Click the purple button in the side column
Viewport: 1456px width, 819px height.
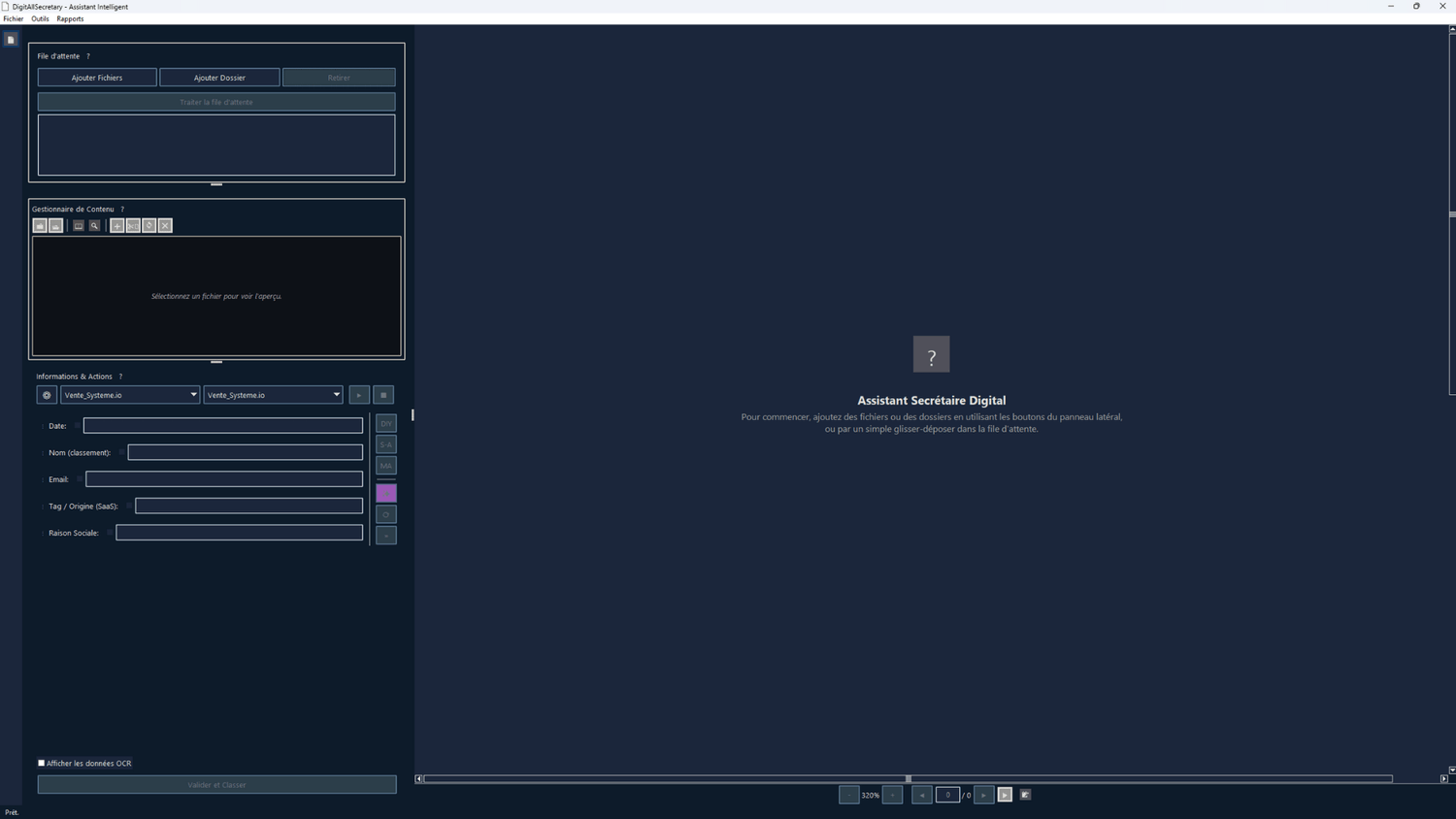pyautogui.click(x=386, y=494)
